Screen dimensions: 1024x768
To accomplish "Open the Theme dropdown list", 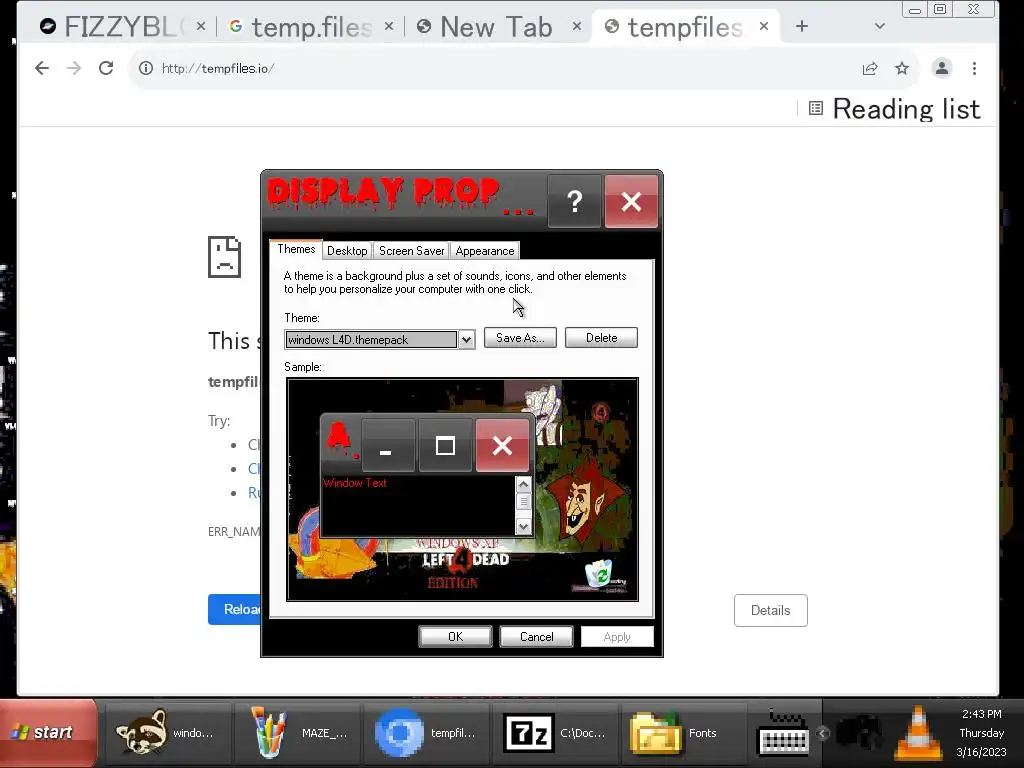I will point(466,340).
